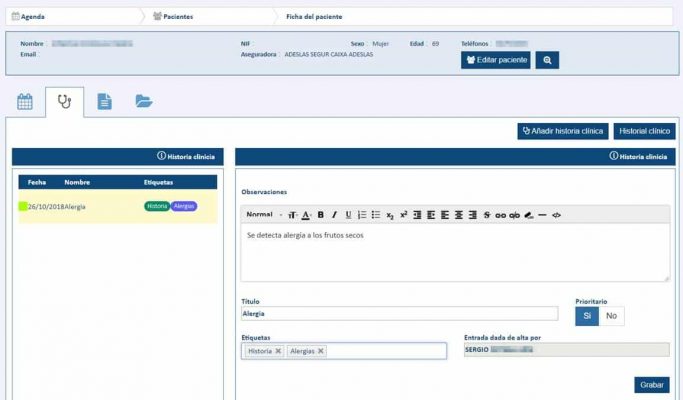
Task: Open the folder tab icon
Action: point(143,101)
